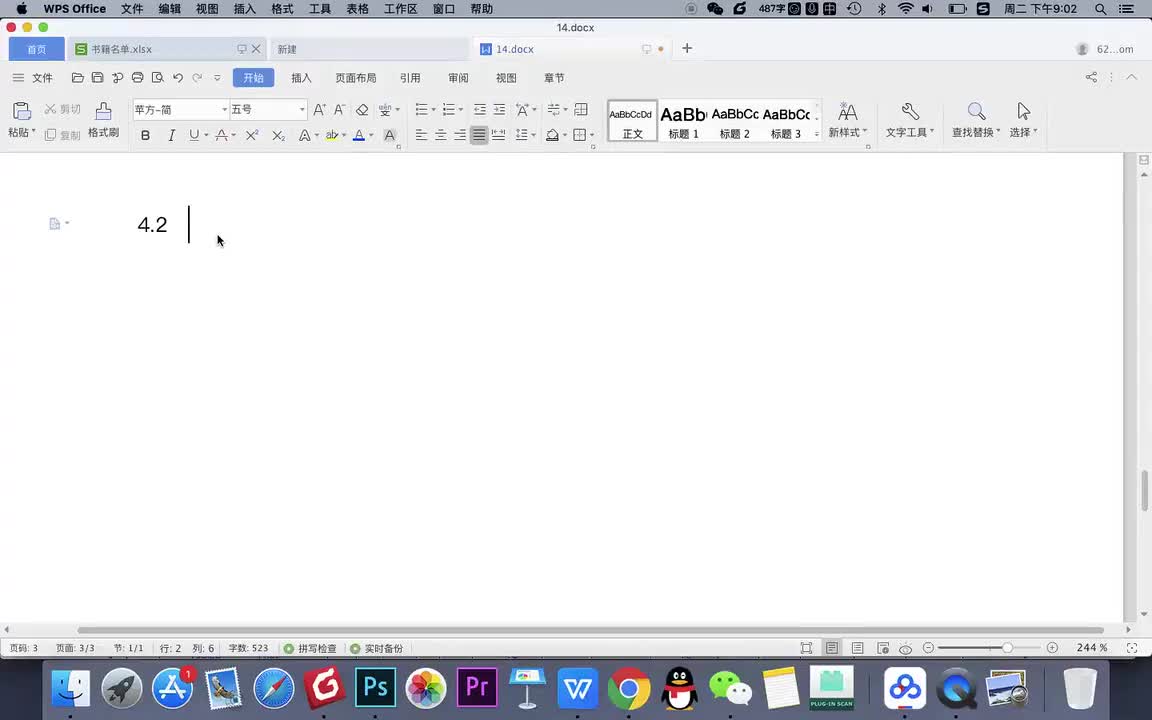Open the Page Layout (页面布局) tab
This screenshot has width=1152, height=720.
356,78
